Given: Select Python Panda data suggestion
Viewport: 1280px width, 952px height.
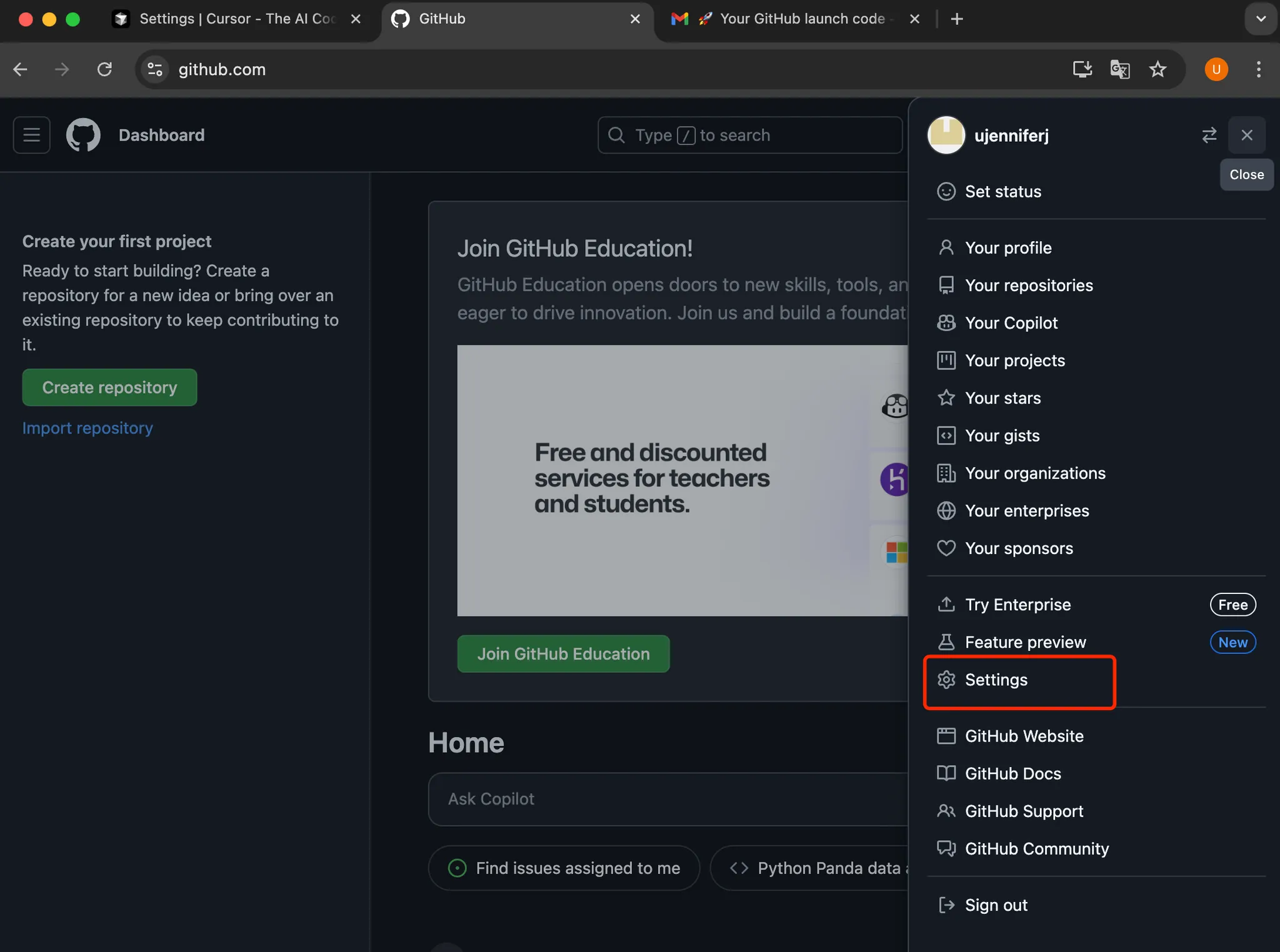Looking at the screenshot, I should coord(809,868).
